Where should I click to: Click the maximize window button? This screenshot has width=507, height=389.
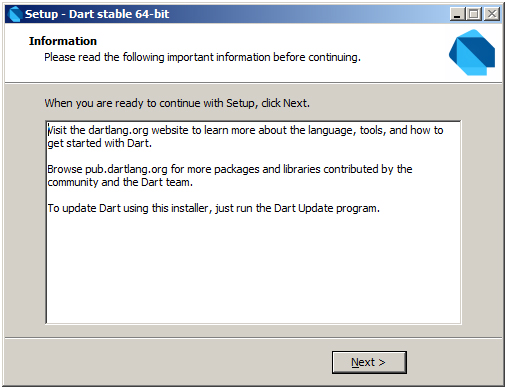(x=474, y=14)
